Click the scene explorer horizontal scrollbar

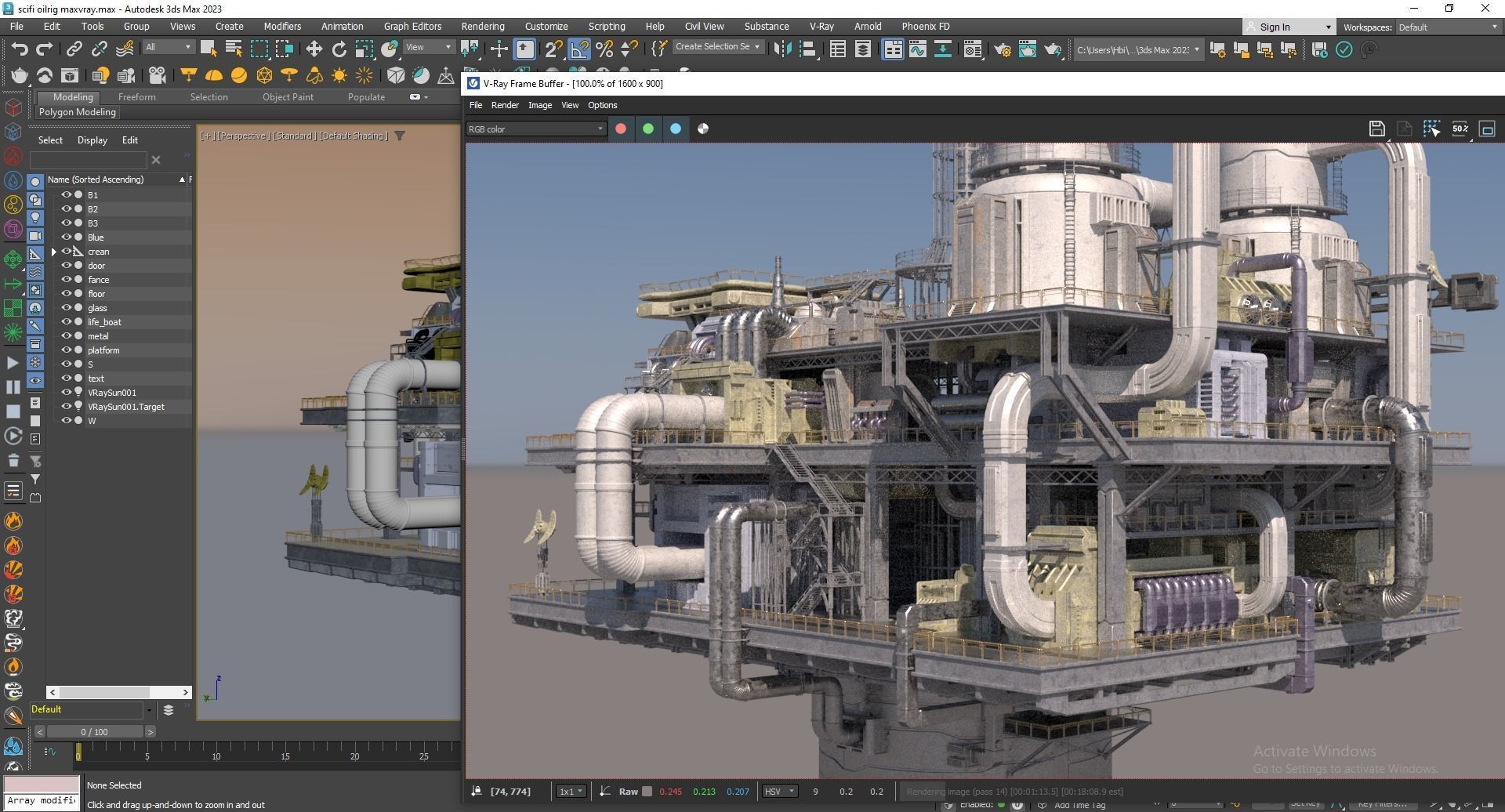click(x=118, y=692)
